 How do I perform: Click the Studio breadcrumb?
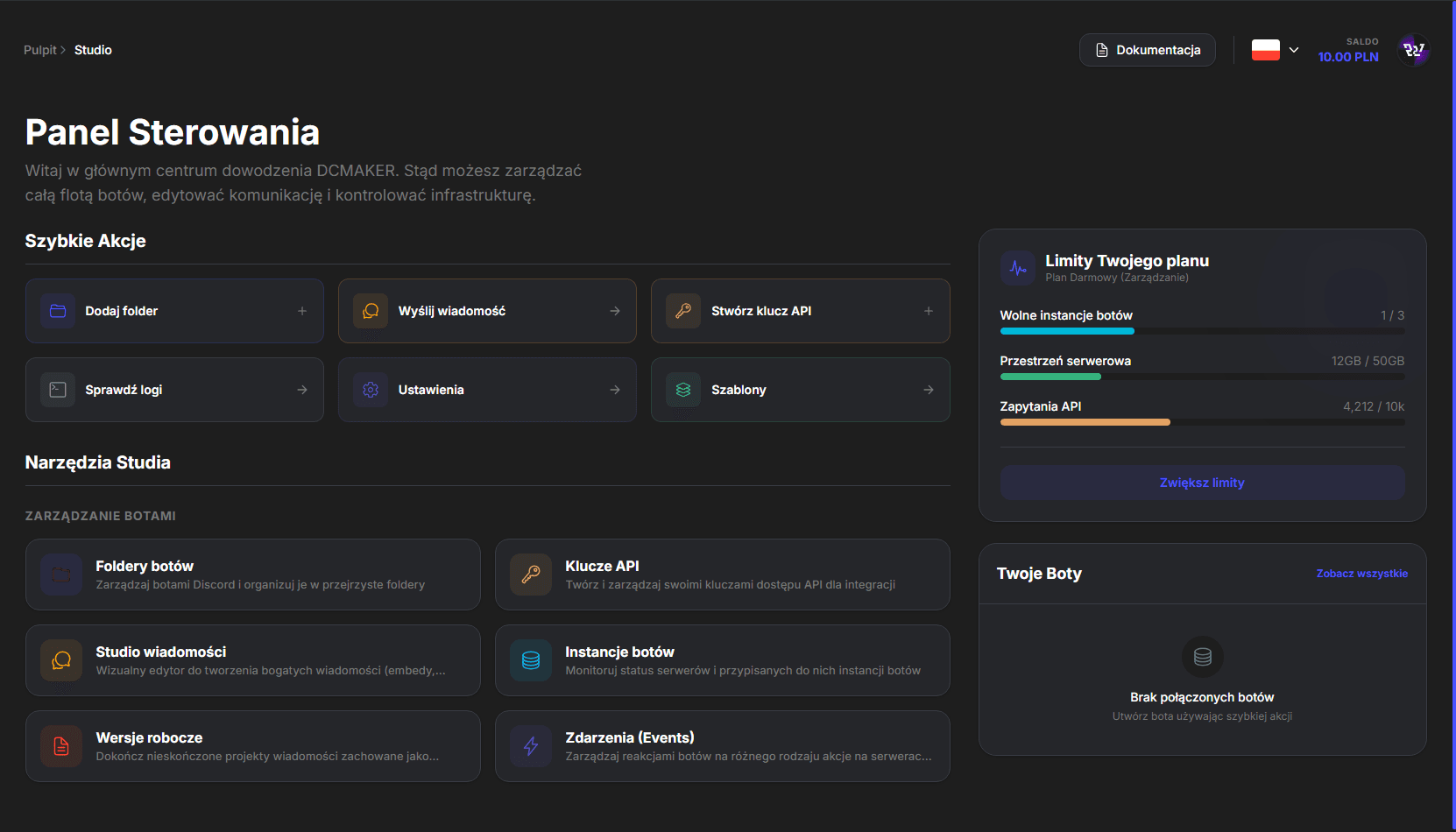click(x=93, y=50)
